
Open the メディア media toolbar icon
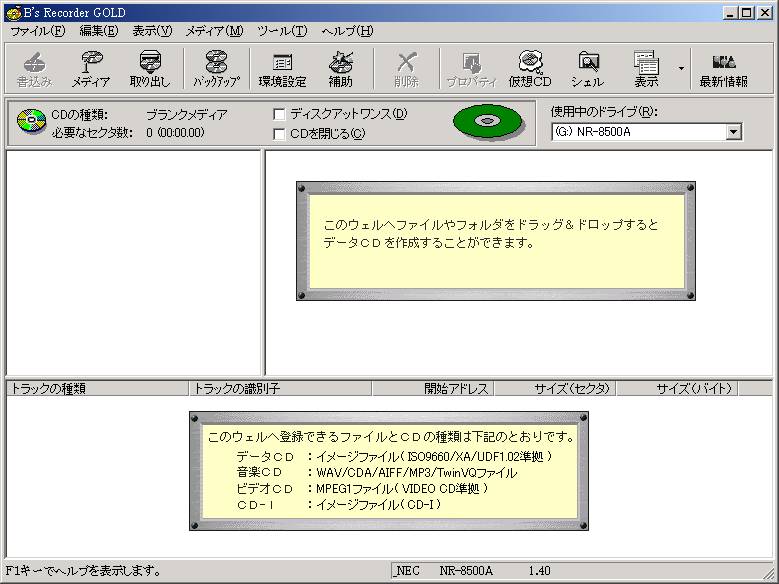90,69
